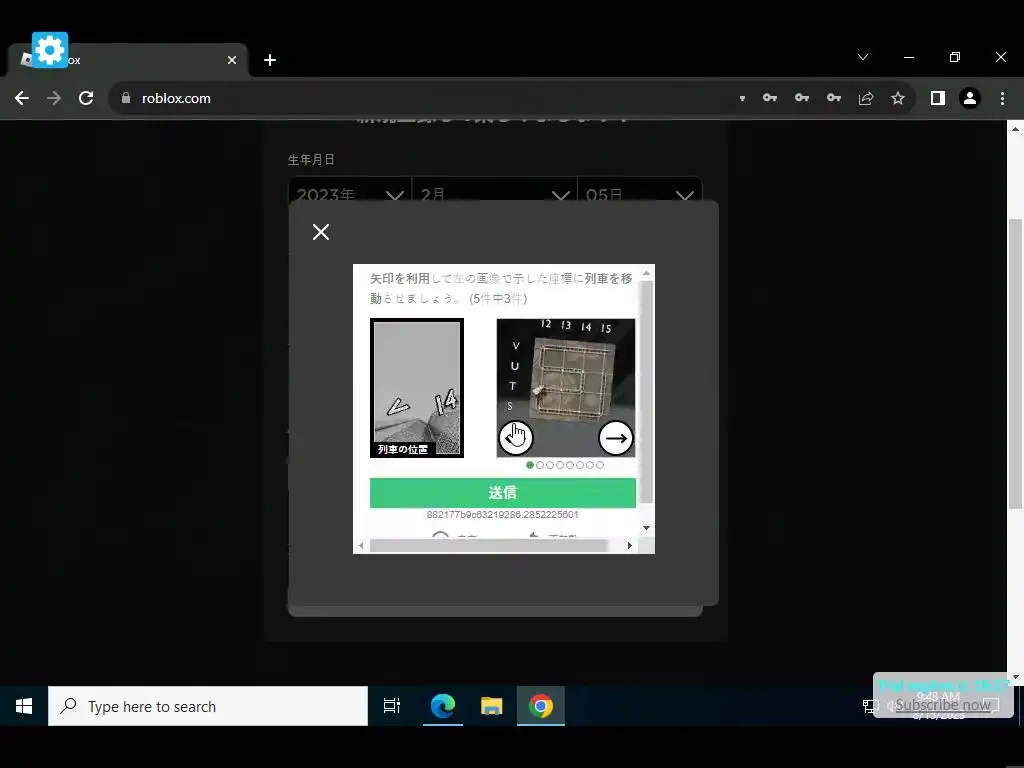Click the green 送信 submit button
Viewport: 1024px width, 768px height.
click(502, 492)
